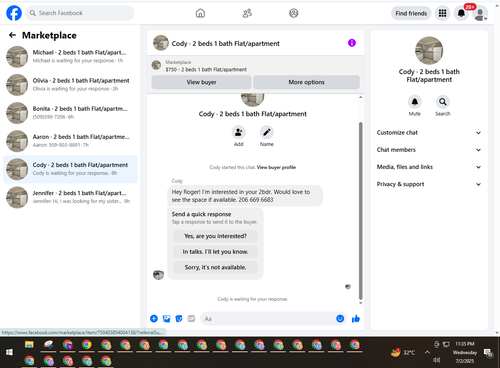The image size is (500, 368).
Task: Open the apps grid menu icon
Action: tap(442, 13)
